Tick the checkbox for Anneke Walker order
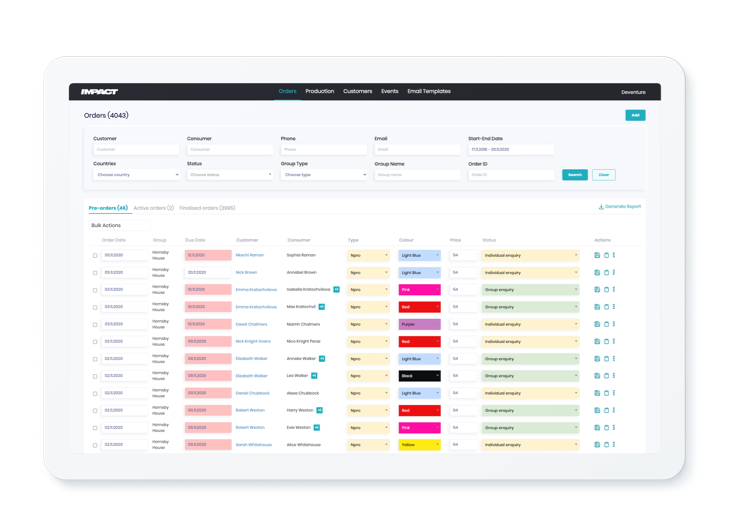Viewport: 730px width, 530px height. [95, 359]
